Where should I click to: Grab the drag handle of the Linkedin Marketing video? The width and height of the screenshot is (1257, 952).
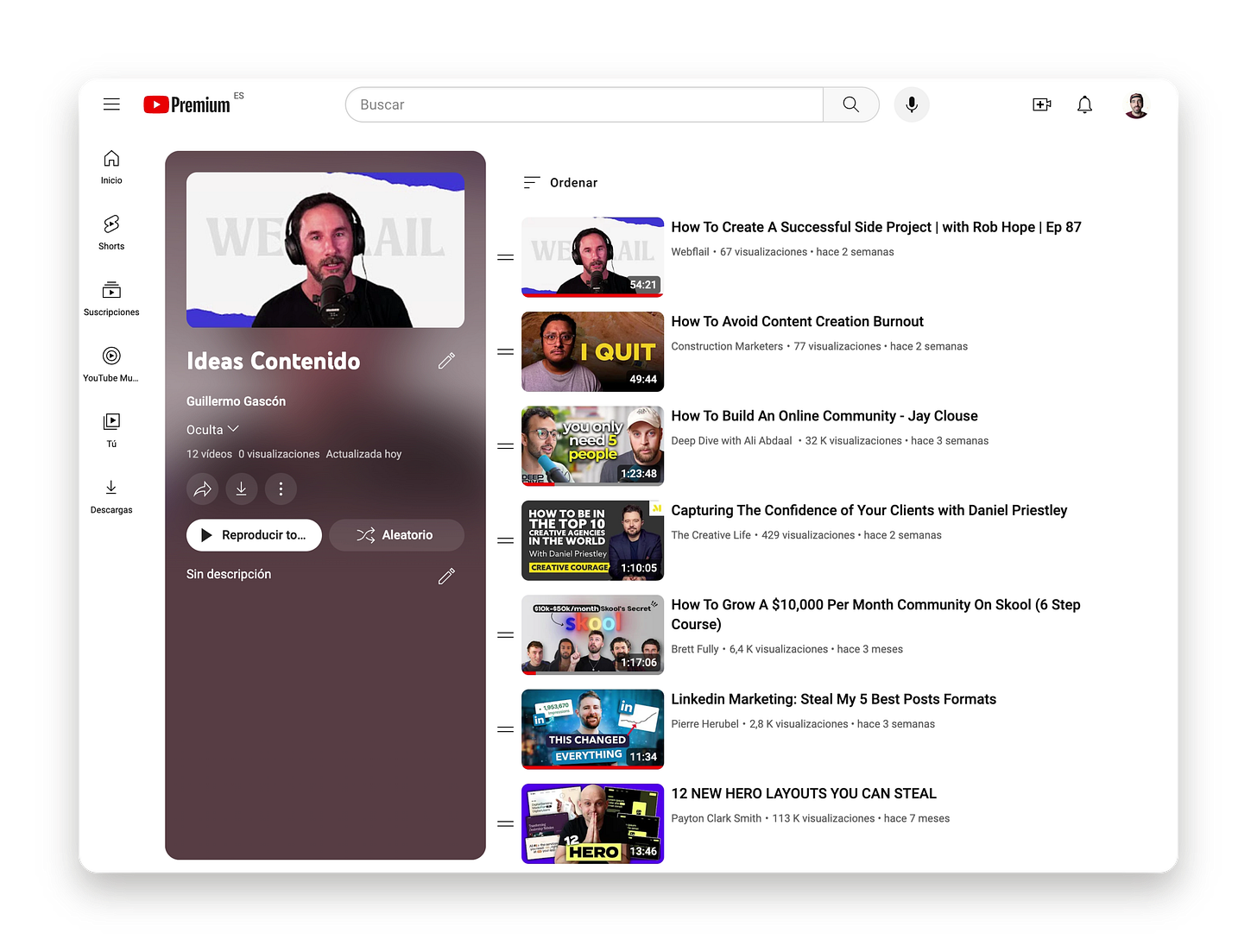point(506,729)
